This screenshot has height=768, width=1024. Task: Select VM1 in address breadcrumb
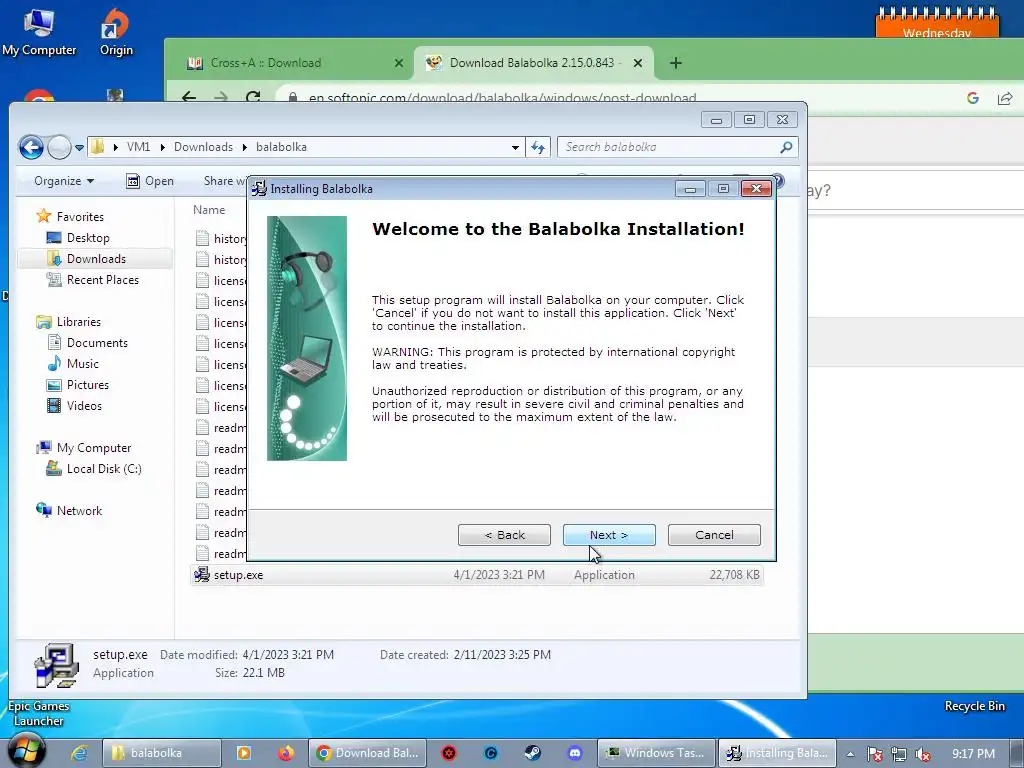138,147
